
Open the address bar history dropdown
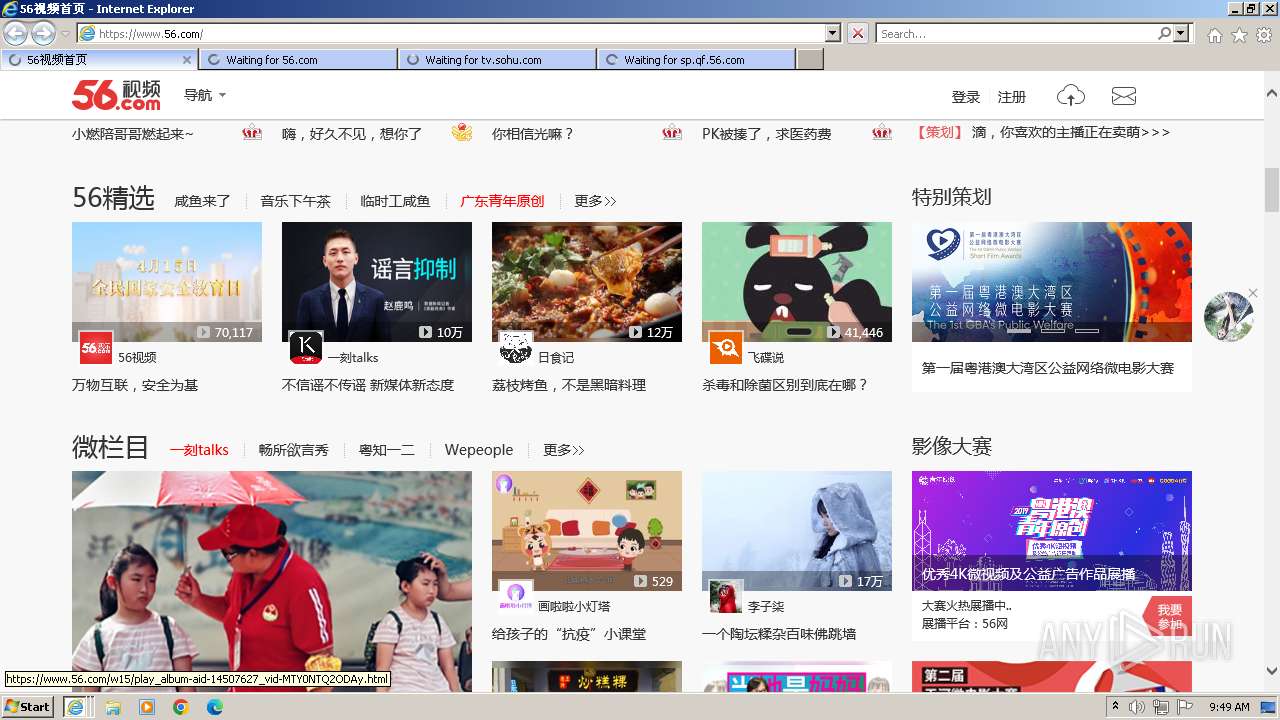[x=833, y=33]
